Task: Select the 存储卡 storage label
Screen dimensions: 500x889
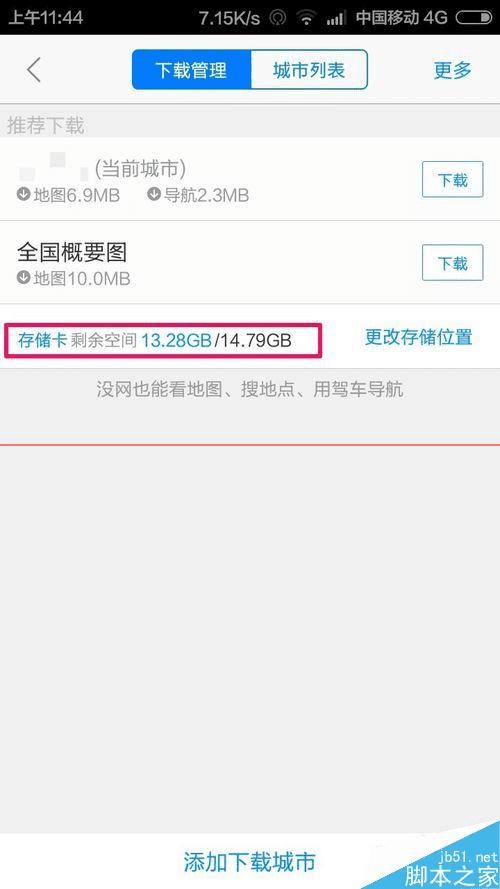Action: pyautogui.click(x=43, y=340)
